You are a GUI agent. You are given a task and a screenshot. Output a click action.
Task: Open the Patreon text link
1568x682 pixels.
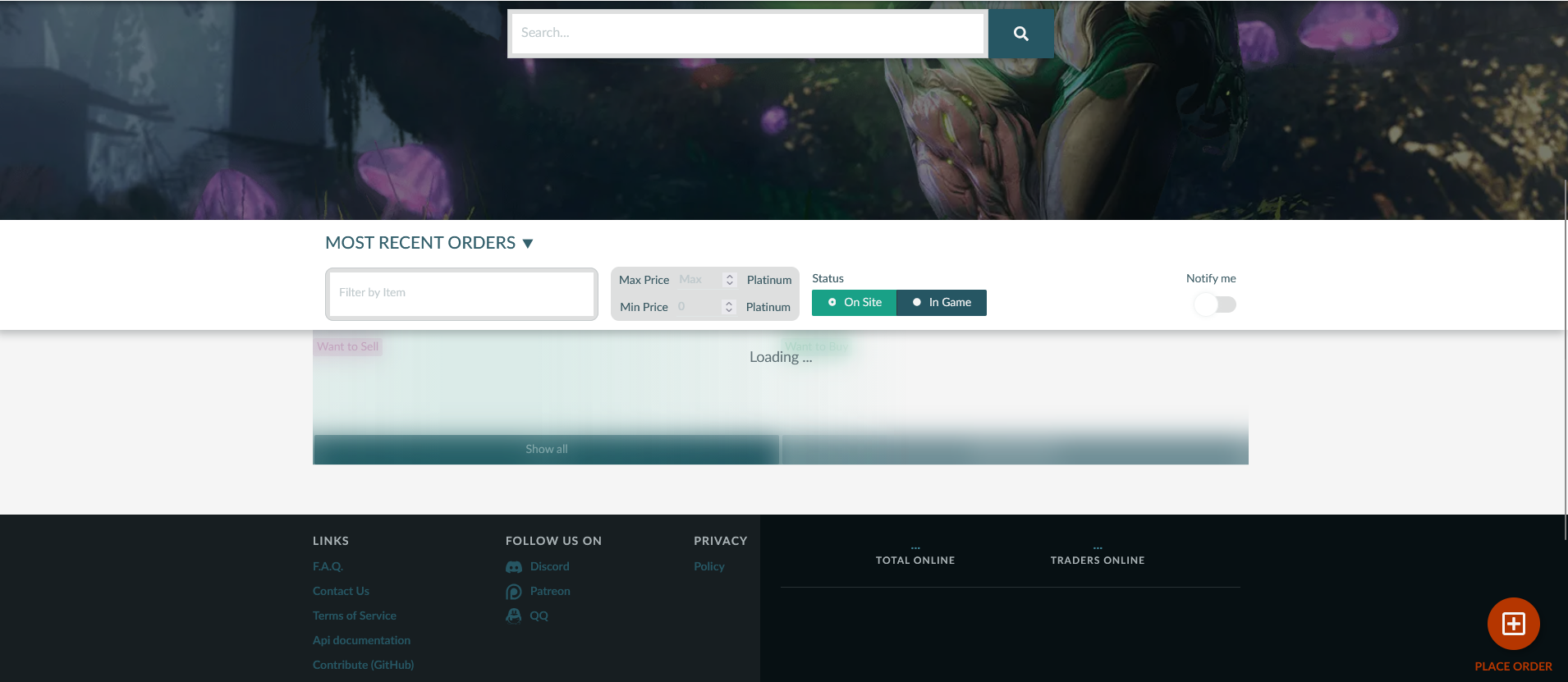pos(550,591)
